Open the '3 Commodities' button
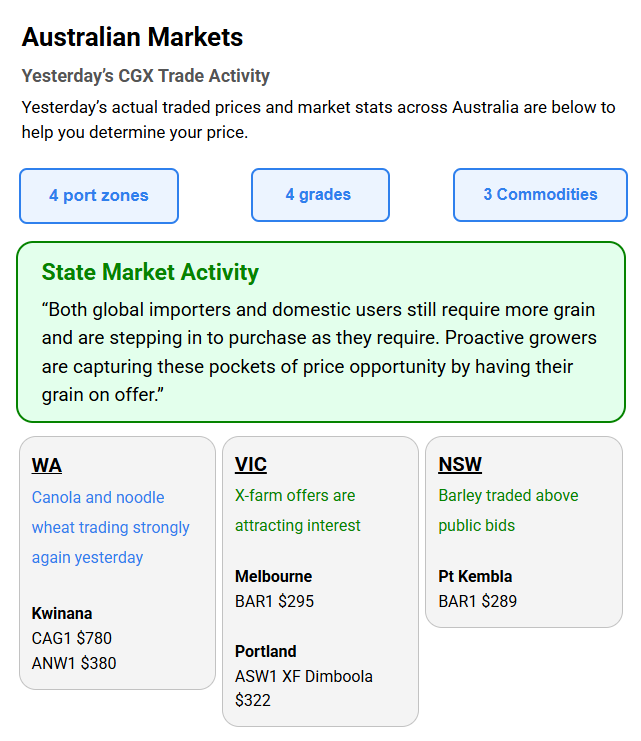The image size is (641, 741). (x=540, y=195)
